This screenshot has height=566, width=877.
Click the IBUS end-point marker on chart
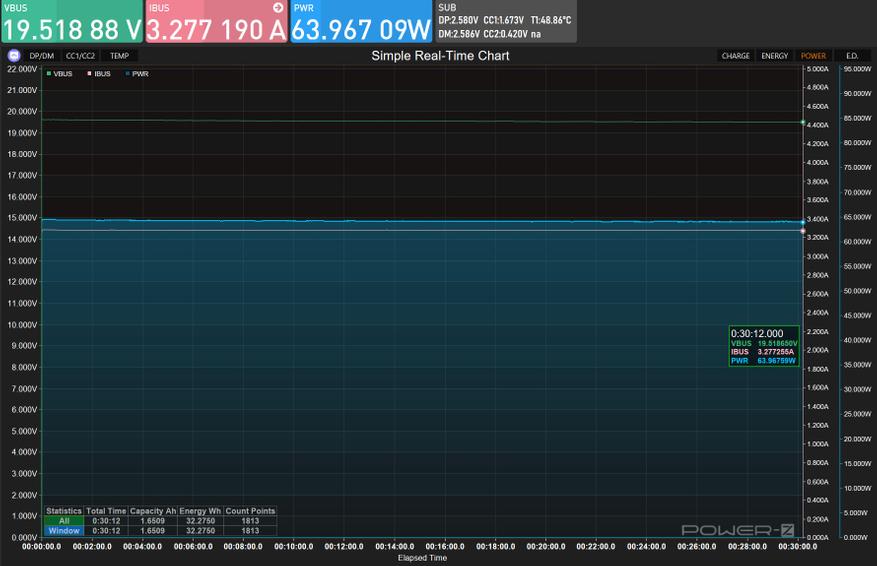[803, 230]
